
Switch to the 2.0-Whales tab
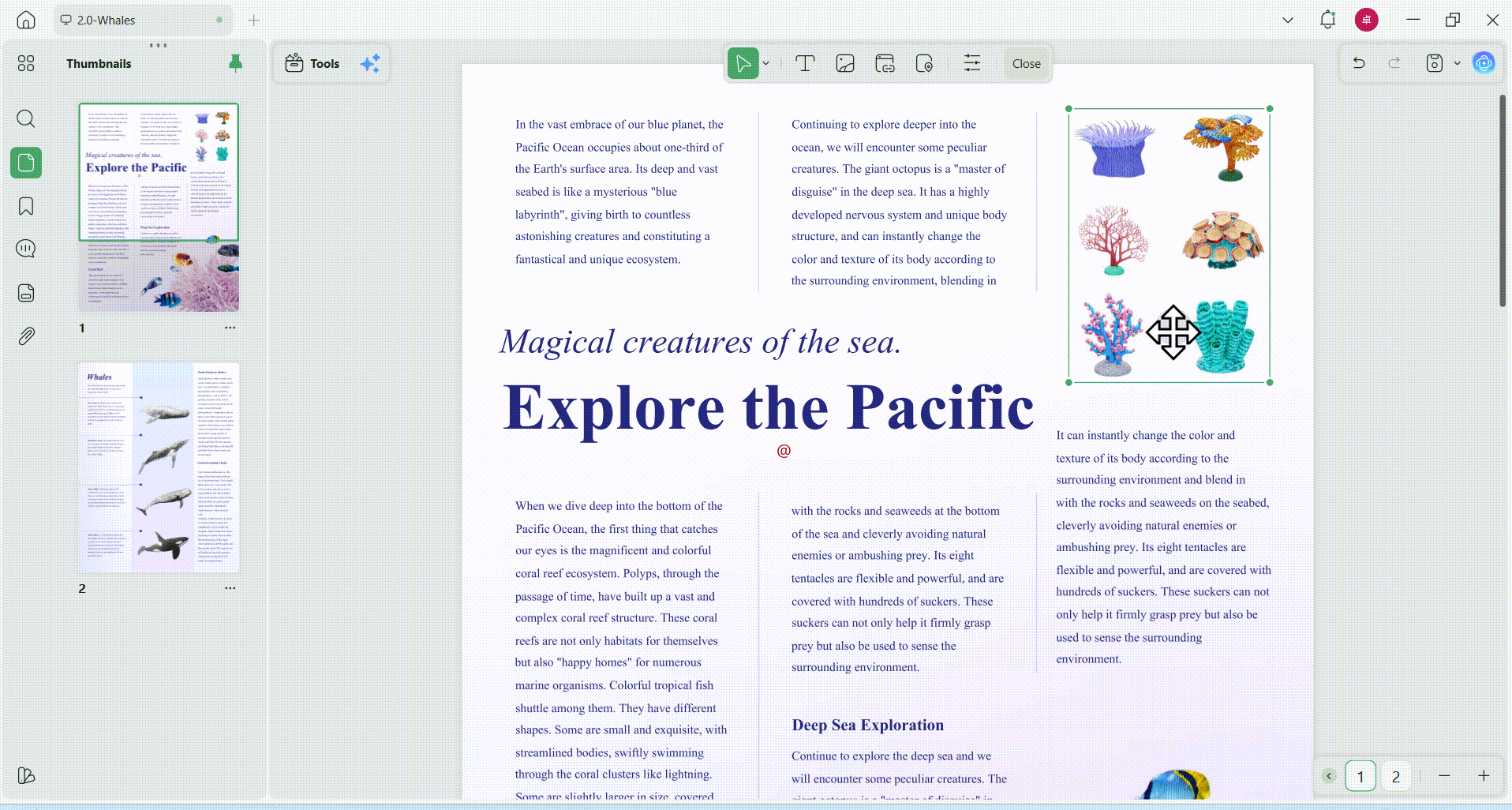click(142, 20)
